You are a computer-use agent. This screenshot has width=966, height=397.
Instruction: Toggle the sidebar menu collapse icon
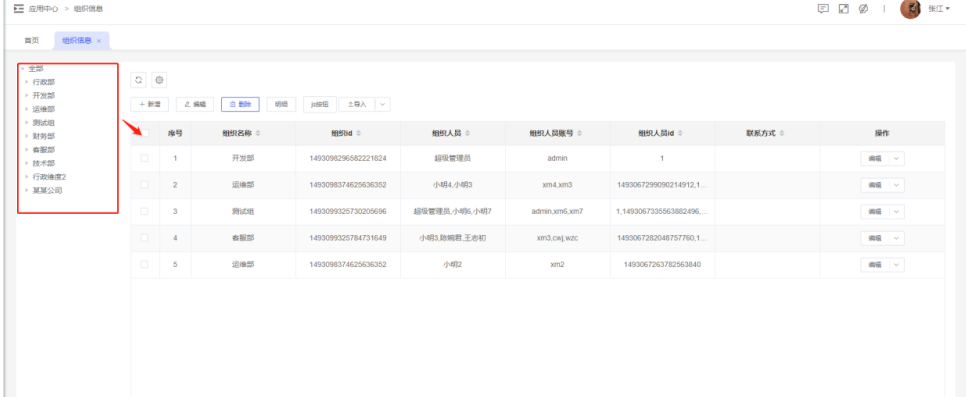[x=18, y=9]
